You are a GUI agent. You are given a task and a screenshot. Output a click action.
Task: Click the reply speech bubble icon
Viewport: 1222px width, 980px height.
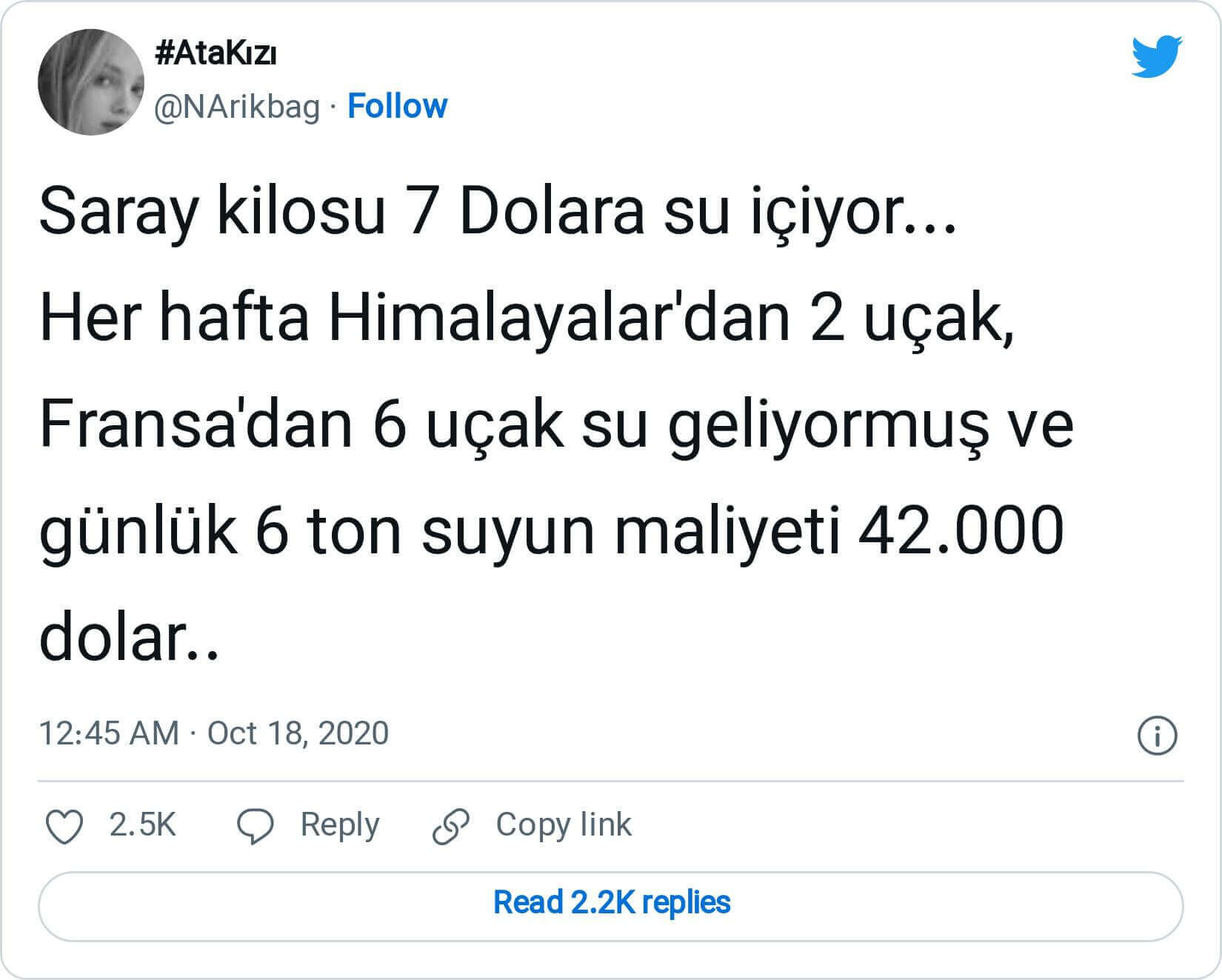255,826
